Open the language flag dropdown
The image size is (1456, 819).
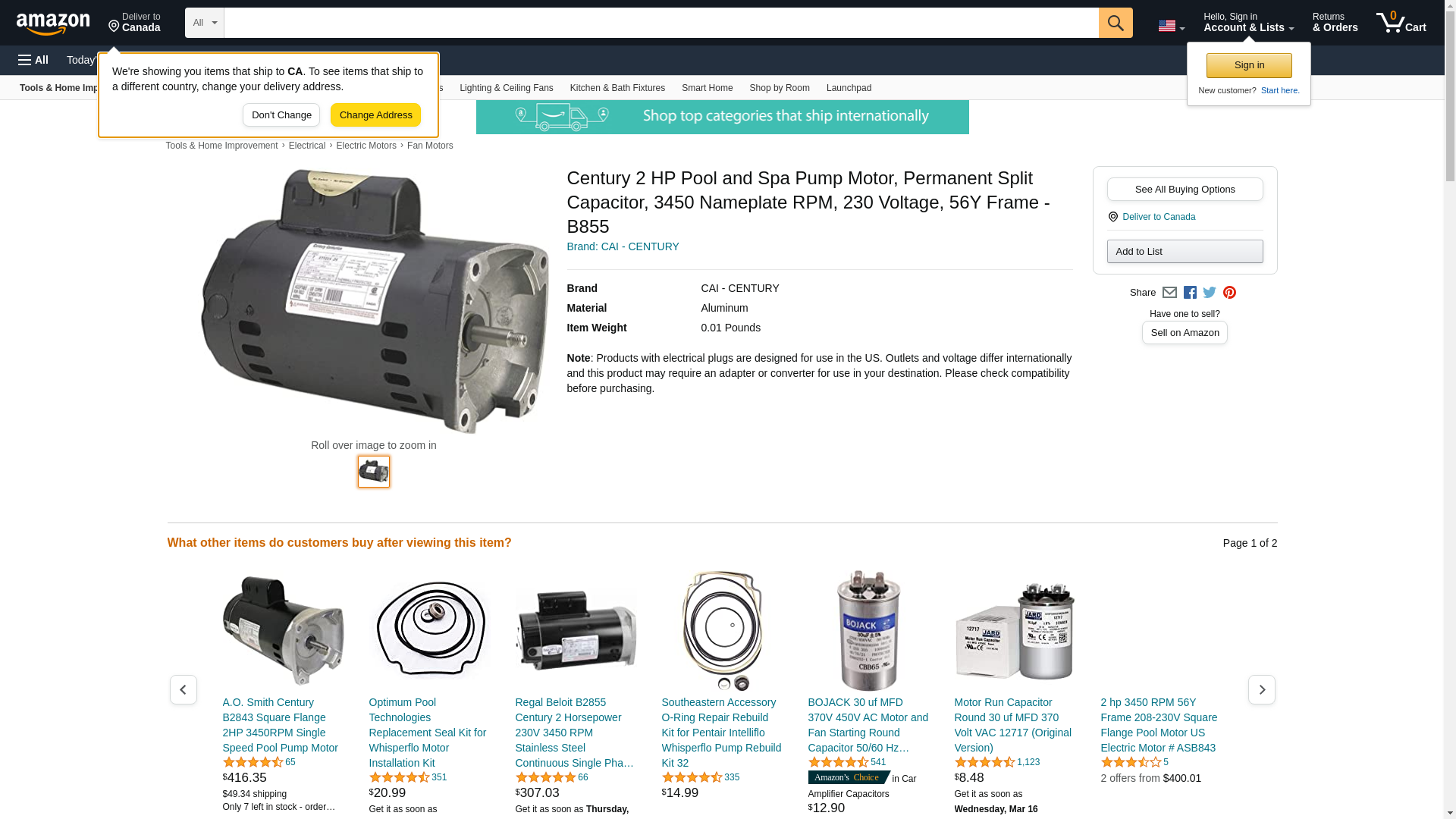pos(1171,26)
